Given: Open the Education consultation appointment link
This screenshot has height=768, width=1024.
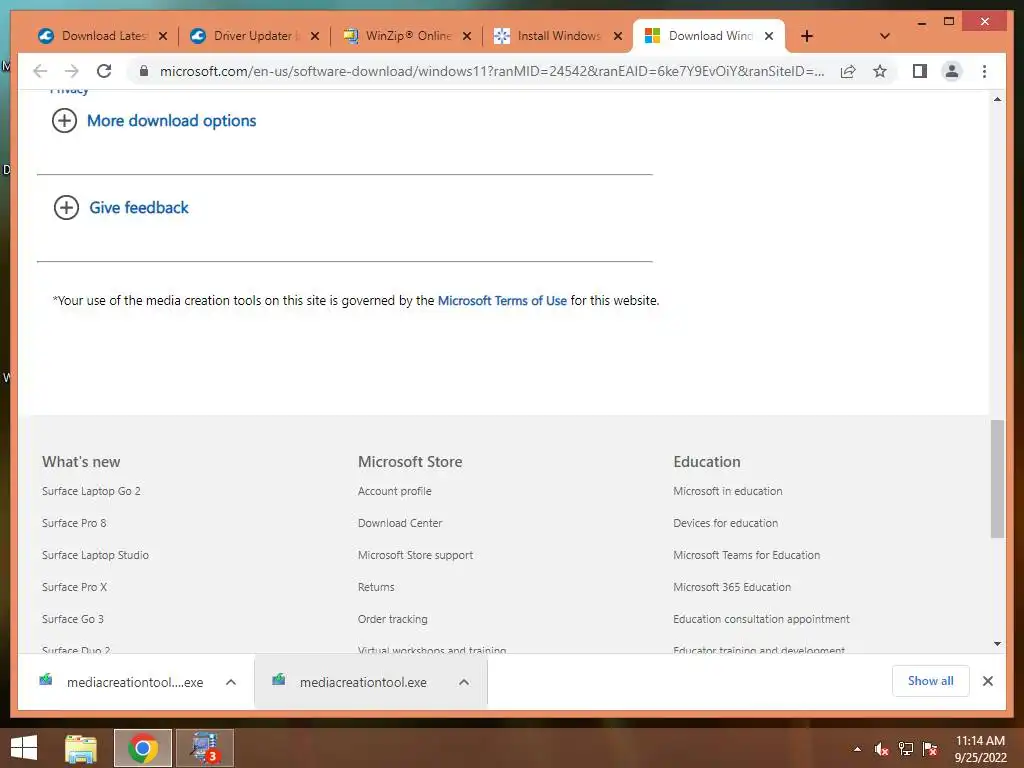Looking at the screenshot, I should coord(761,619).
